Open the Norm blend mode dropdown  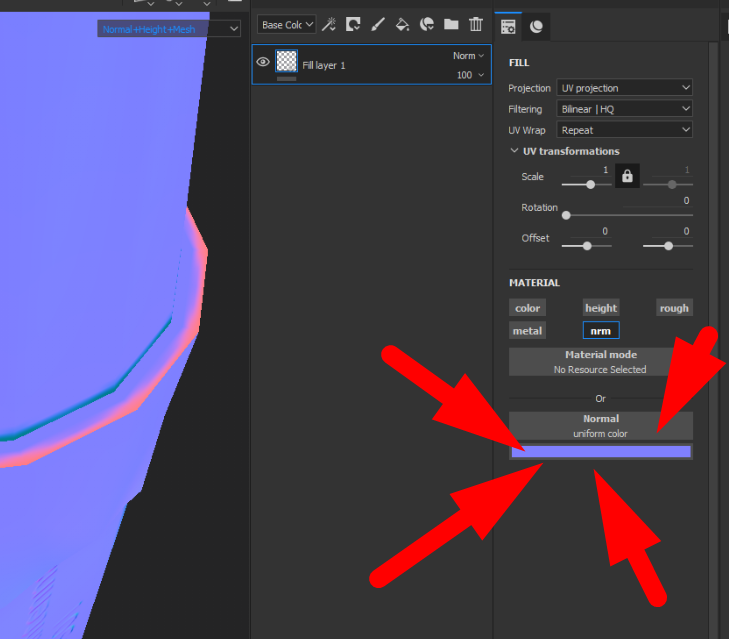(x=468, y=56)
